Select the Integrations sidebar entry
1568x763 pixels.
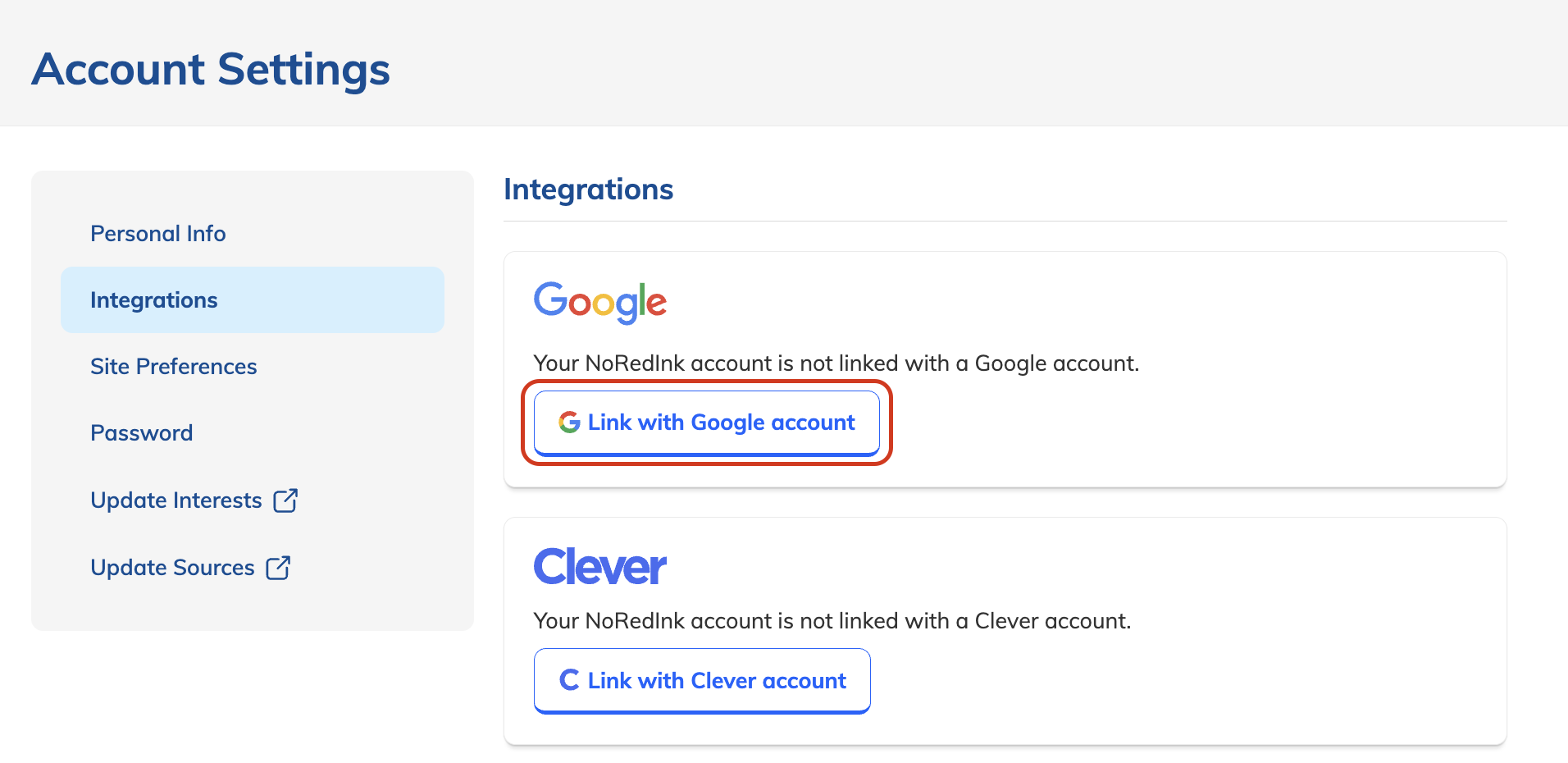[153, 299]
